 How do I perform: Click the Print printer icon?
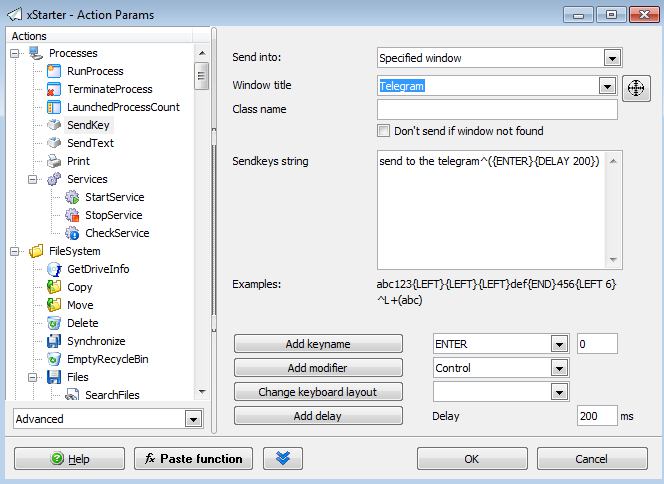[x=54, y=161]
